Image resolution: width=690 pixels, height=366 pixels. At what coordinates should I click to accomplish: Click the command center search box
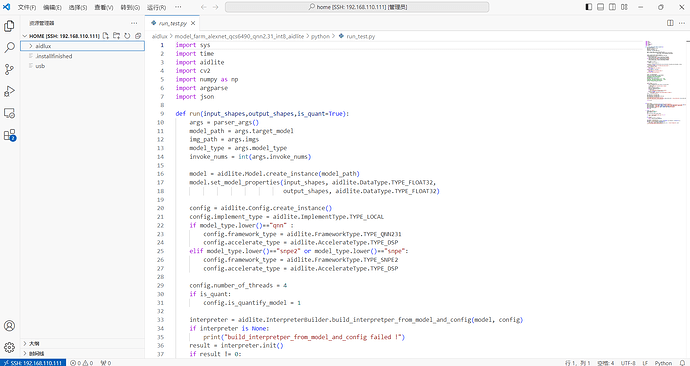pos(357,7)
